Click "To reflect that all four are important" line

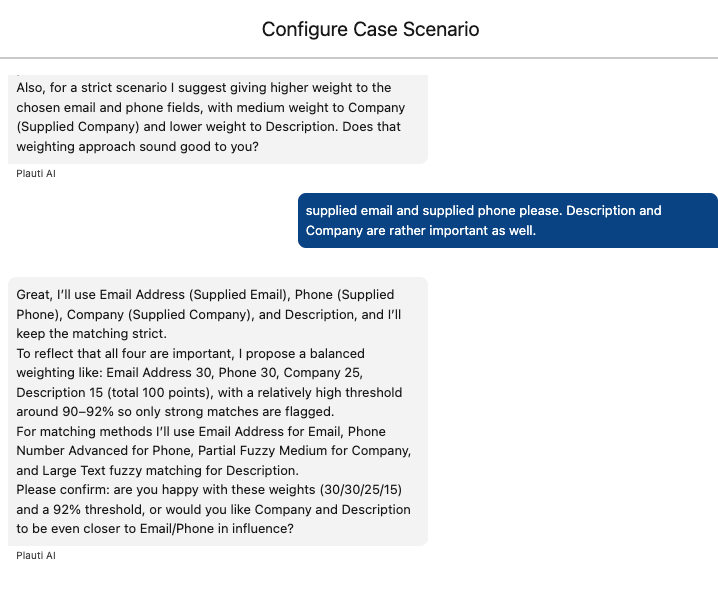190,354
